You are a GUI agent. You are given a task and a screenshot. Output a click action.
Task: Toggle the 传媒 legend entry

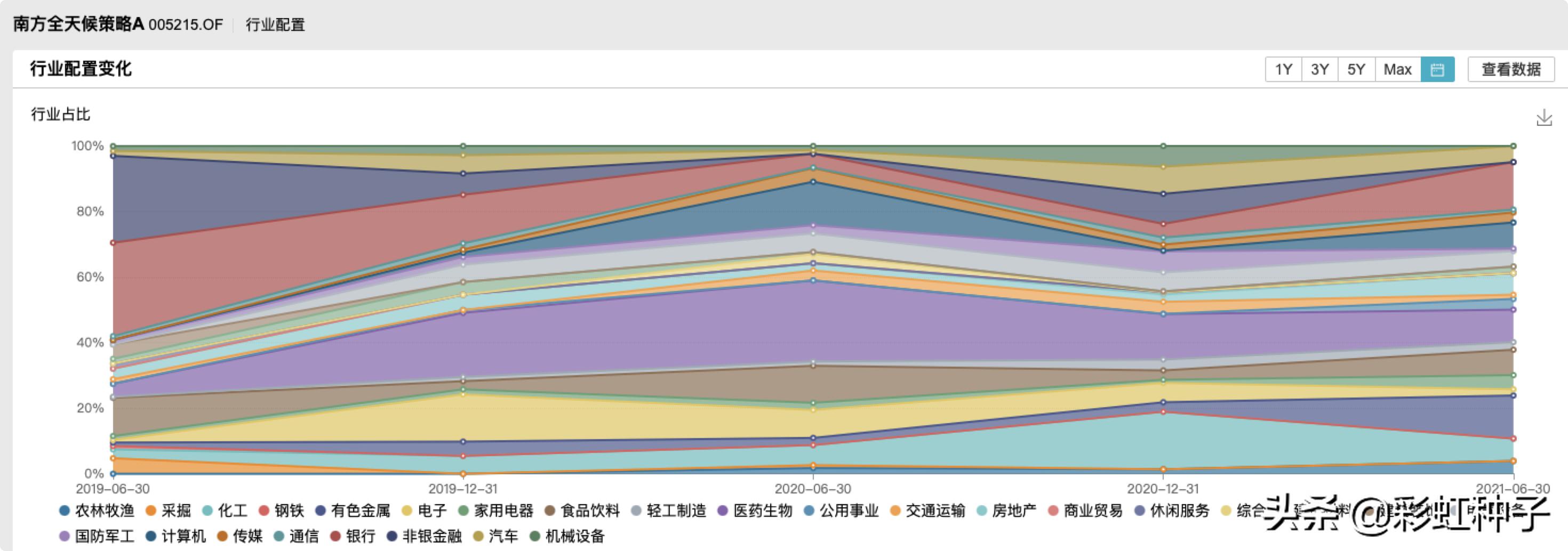pyautogui.click(x=240, y=537)
